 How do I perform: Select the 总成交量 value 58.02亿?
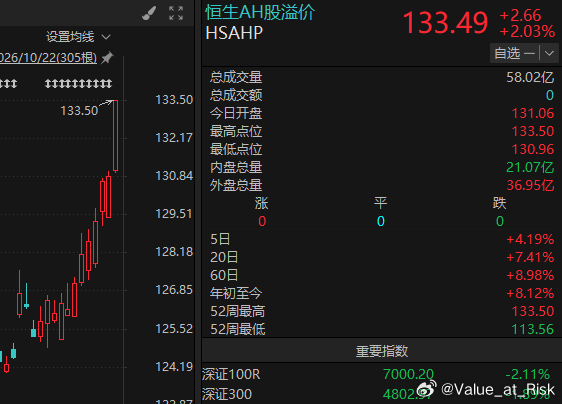(530, 77)
